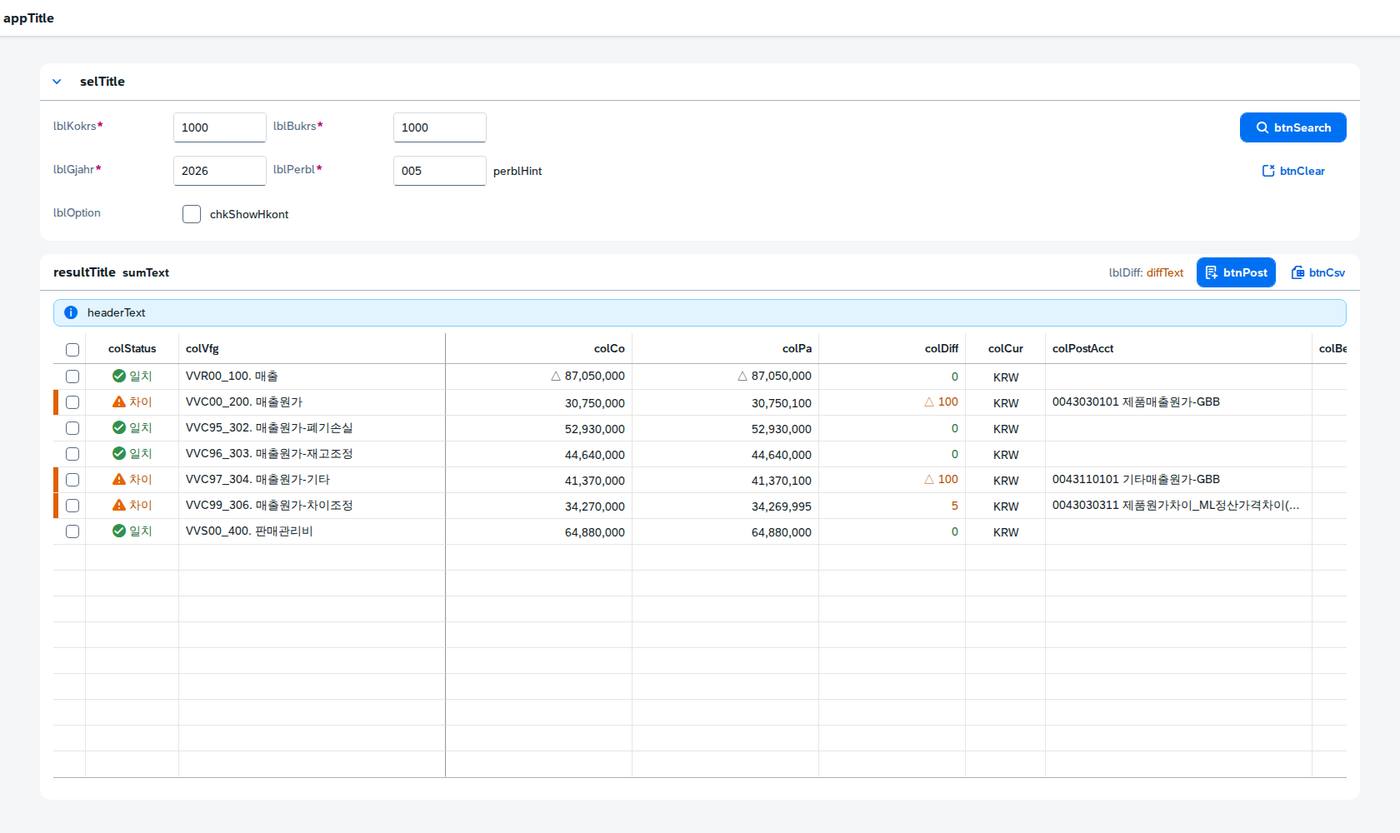The width and height of the screenshot is (1400, 833).
Task: Click green check icon in VVS00_400 row
Action: click(119, 532)
